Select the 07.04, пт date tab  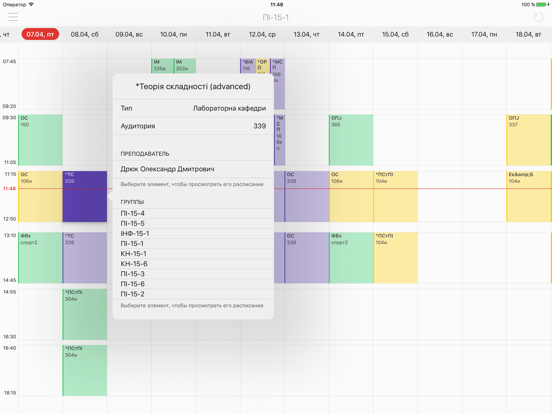point(40,34)
